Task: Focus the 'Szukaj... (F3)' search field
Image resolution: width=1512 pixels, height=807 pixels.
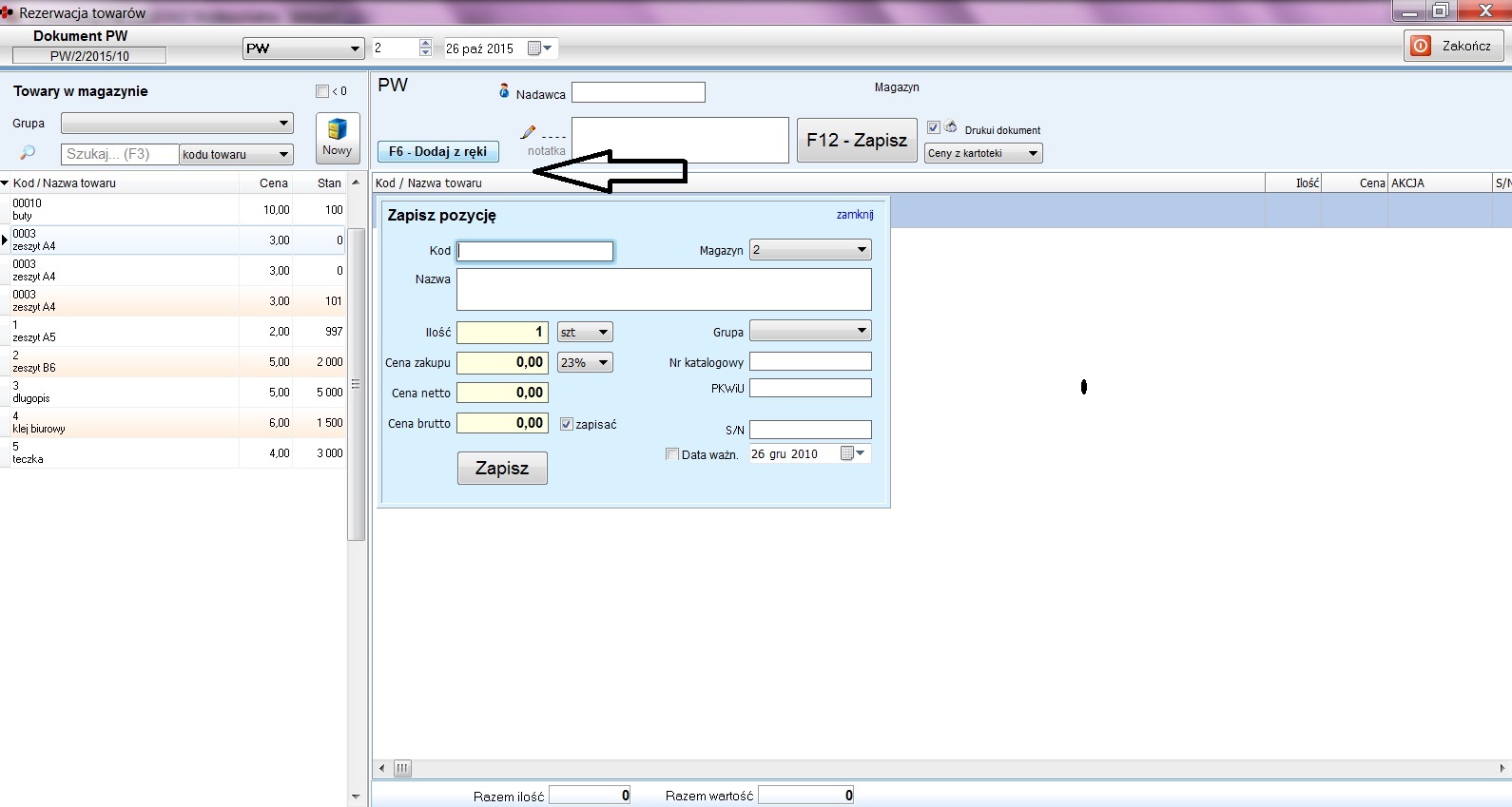Action: [x=120, y=154]
